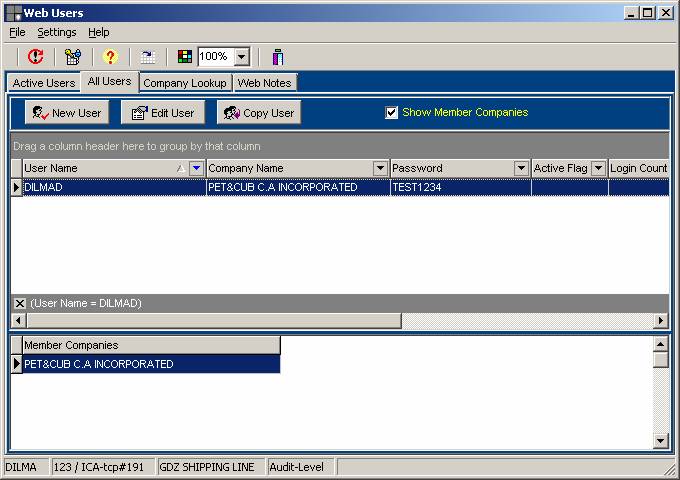
Task: Click the Edit User button
Action: point(162,113)
